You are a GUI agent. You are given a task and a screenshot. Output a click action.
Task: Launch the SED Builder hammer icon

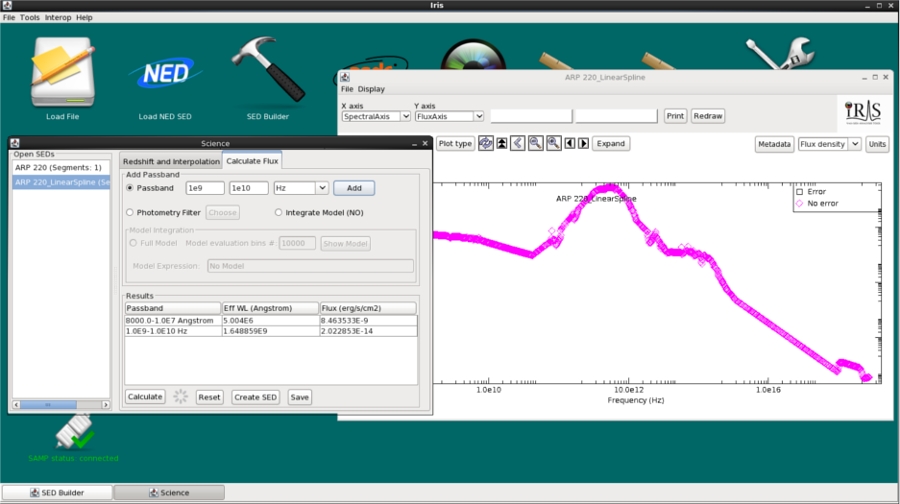click(267, 69)
